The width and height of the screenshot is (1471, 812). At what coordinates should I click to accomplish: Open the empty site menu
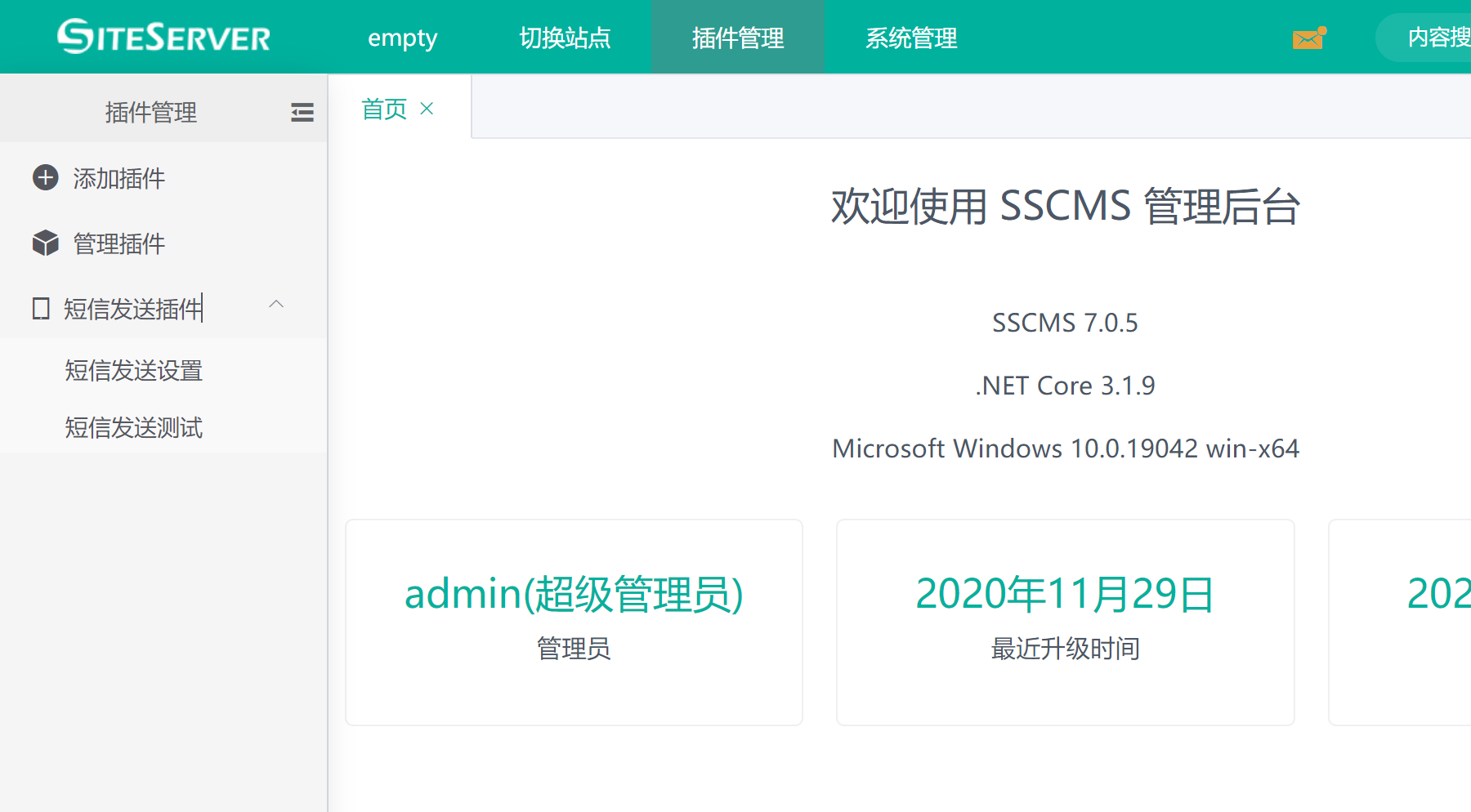402,38
